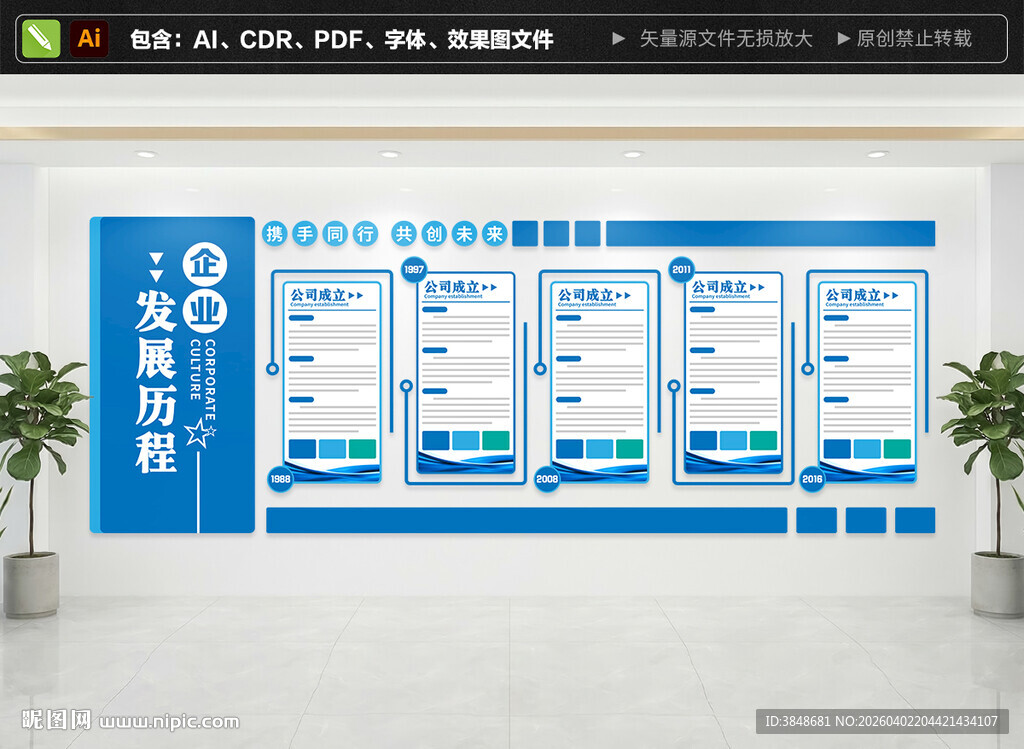Viewport: 1024px width, 749px height.
Task: Click the round '来' character badge
Action: (494, 234)
